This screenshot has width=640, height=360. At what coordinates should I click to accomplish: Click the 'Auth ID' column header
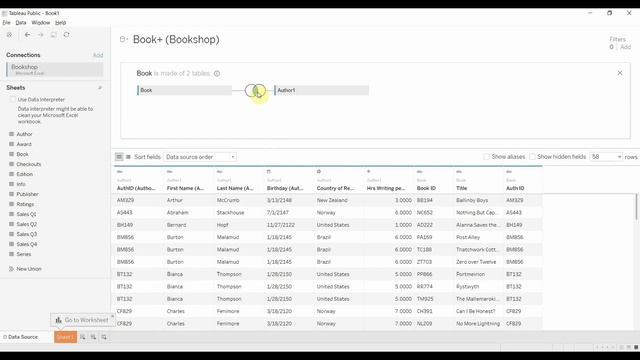515,188
